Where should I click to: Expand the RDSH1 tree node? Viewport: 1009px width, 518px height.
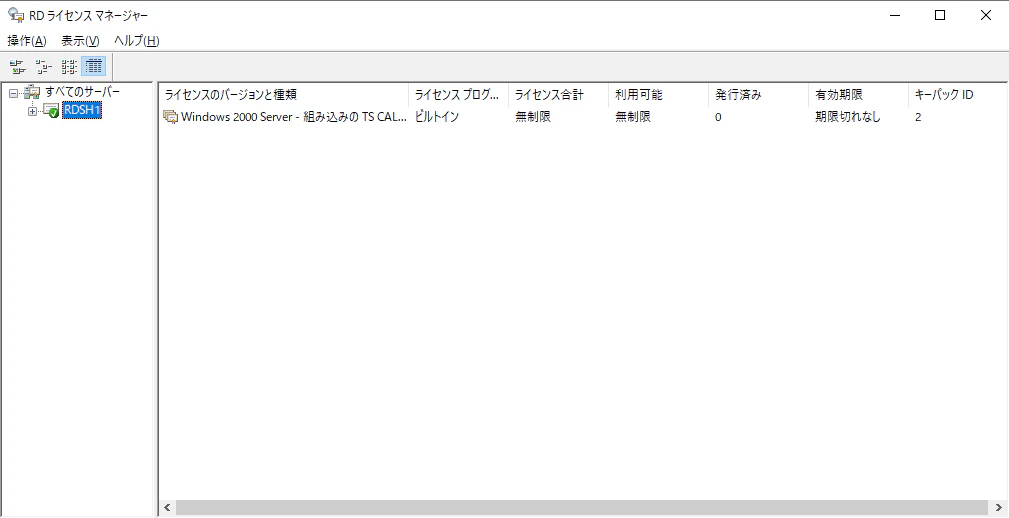pyautogui.click(x=33, y=112)
